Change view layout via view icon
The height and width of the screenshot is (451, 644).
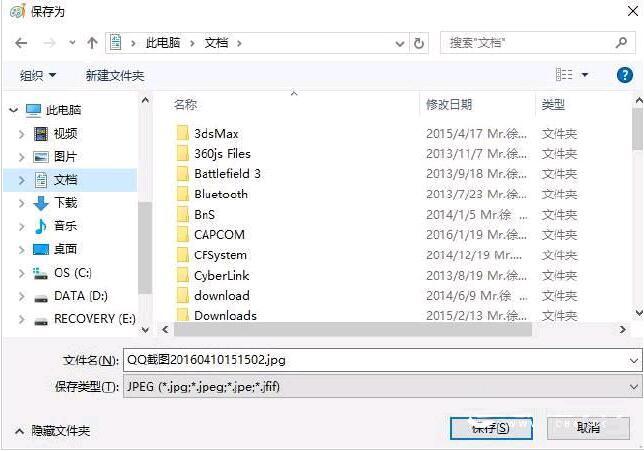564,75
